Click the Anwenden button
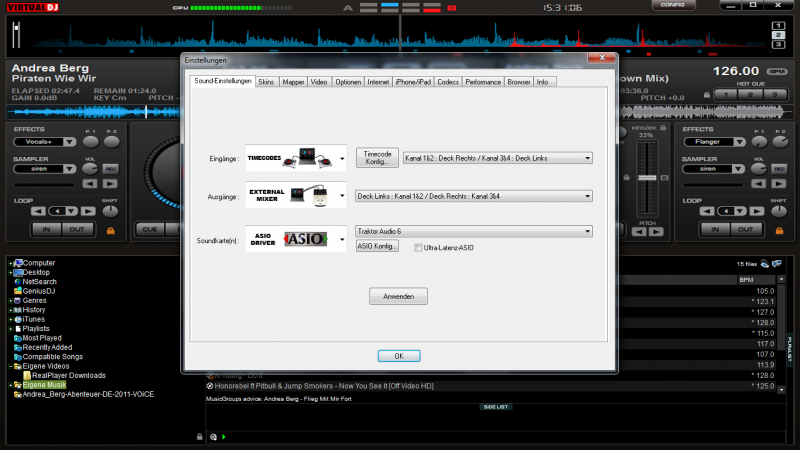This screenshot has width=800, height=450. tap(398, 296)
